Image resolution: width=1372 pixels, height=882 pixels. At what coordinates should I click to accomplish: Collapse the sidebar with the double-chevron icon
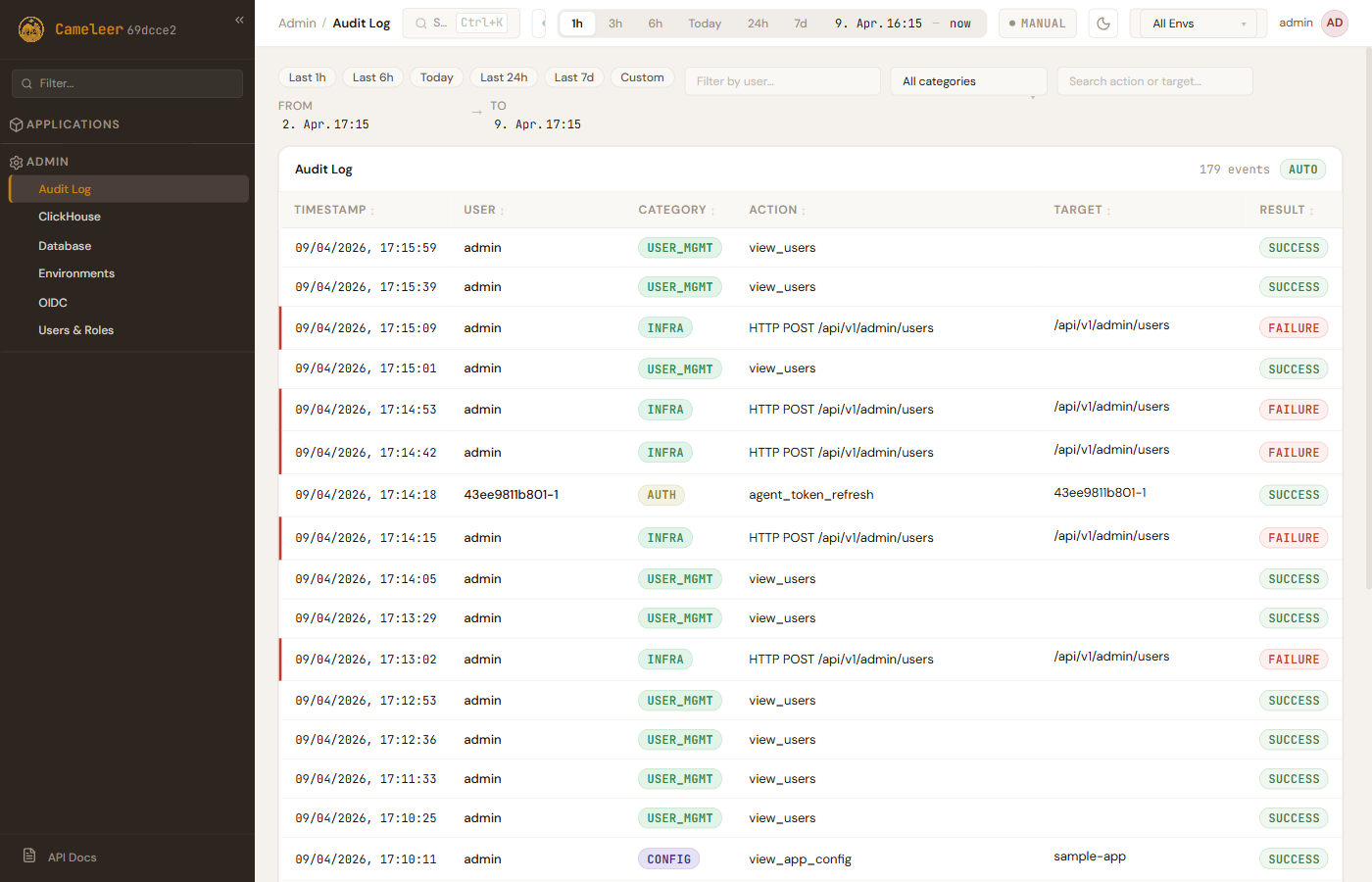(239, 20)
